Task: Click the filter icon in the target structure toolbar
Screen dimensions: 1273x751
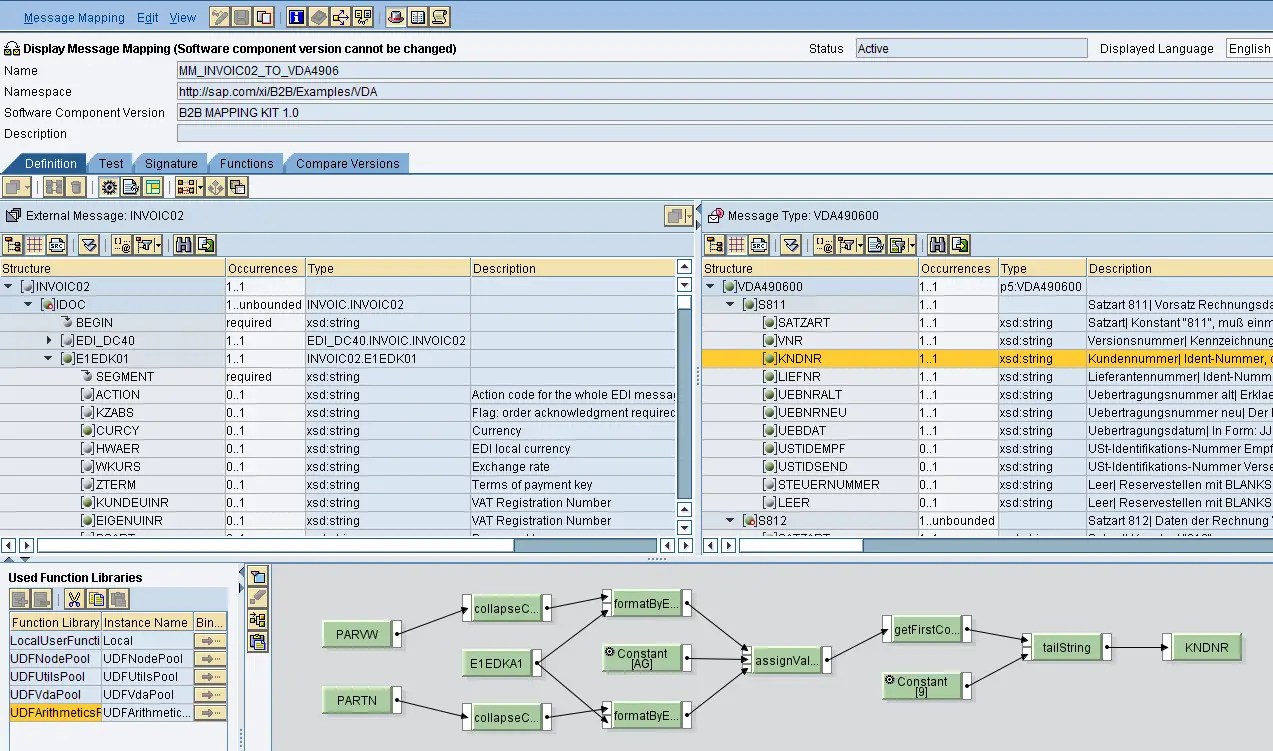Action: coord(846,245)
